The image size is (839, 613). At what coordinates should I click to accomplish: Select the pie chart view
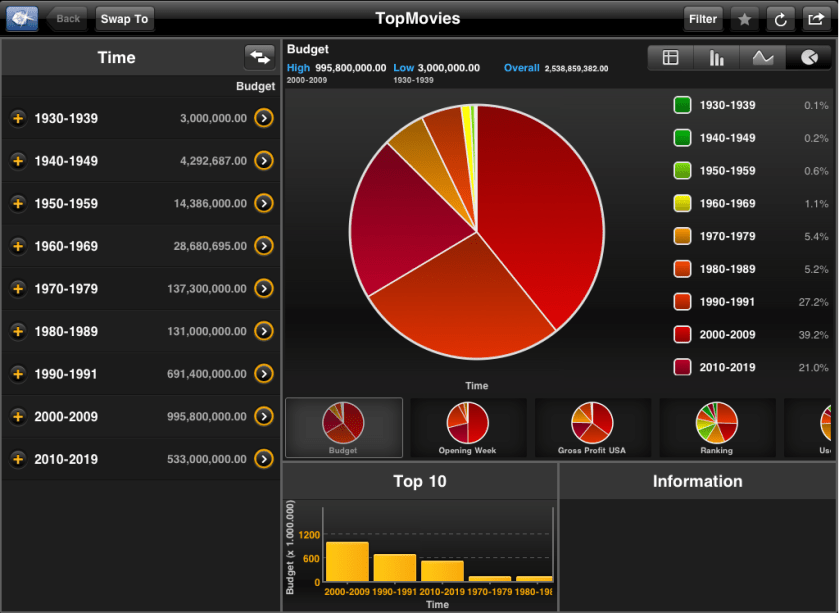pos(807,58)
